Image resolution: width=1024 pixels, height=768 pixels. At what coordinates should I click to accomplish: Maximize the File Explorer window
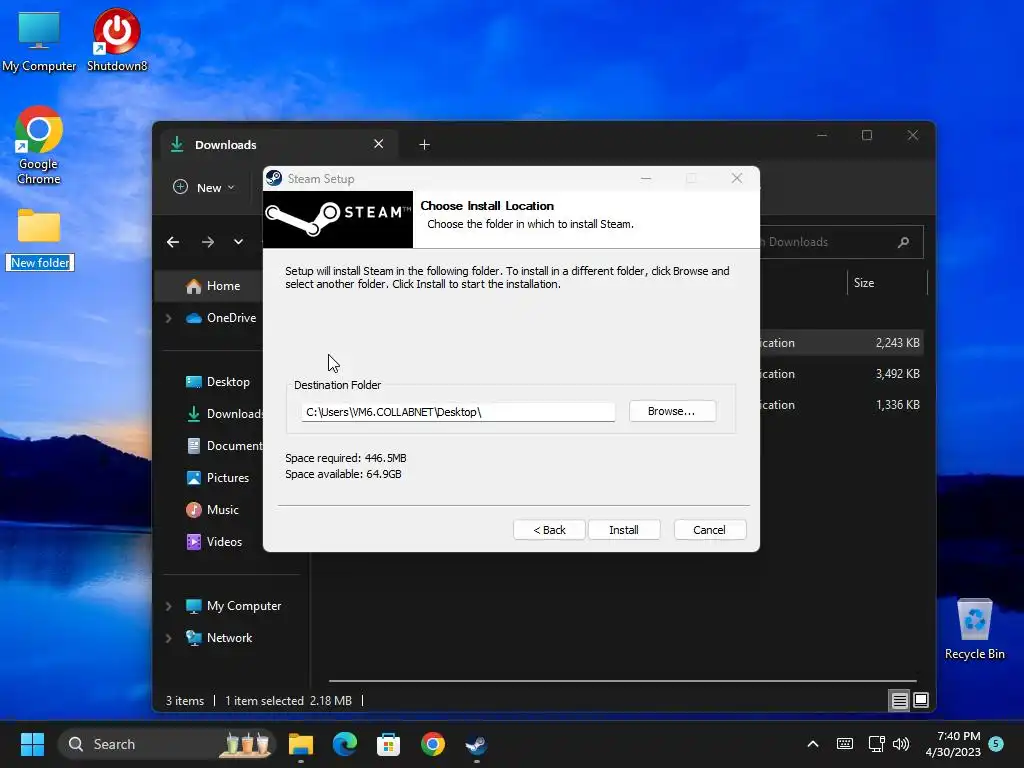click(x=867, y=135)
